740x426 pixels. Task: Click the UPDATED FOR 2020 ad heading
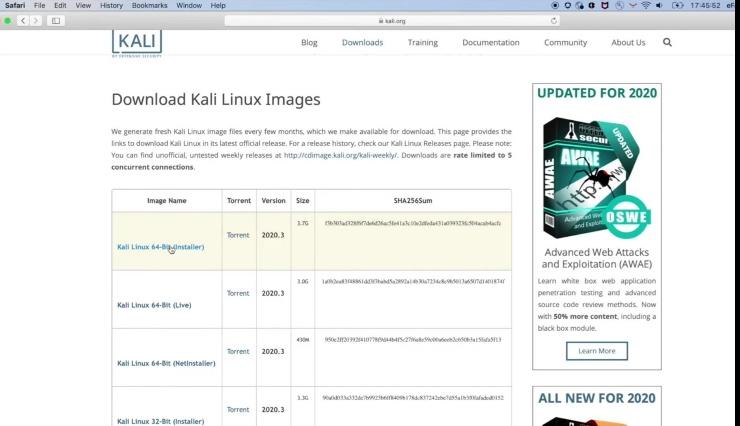[x=597, y=93]
